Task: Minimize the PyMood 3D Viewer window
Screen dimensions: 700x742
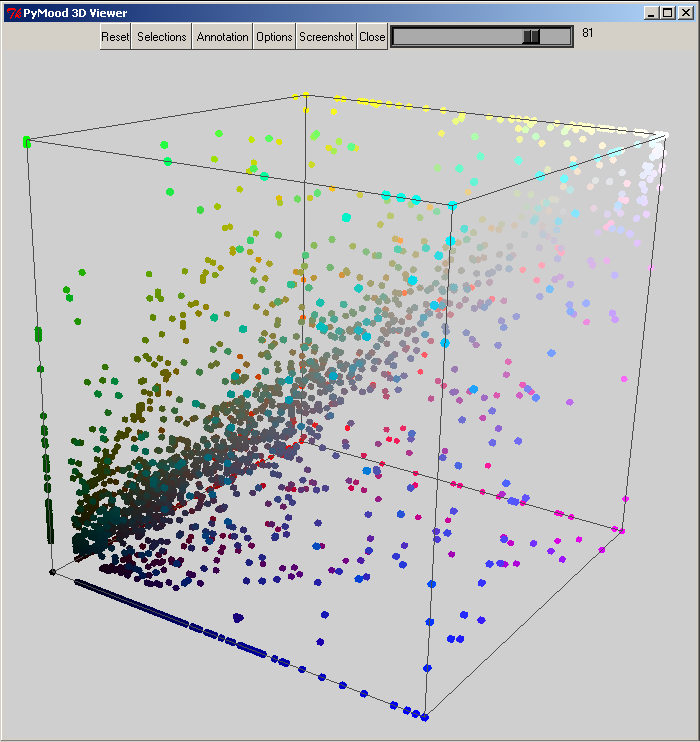Action: coord(651,13)
